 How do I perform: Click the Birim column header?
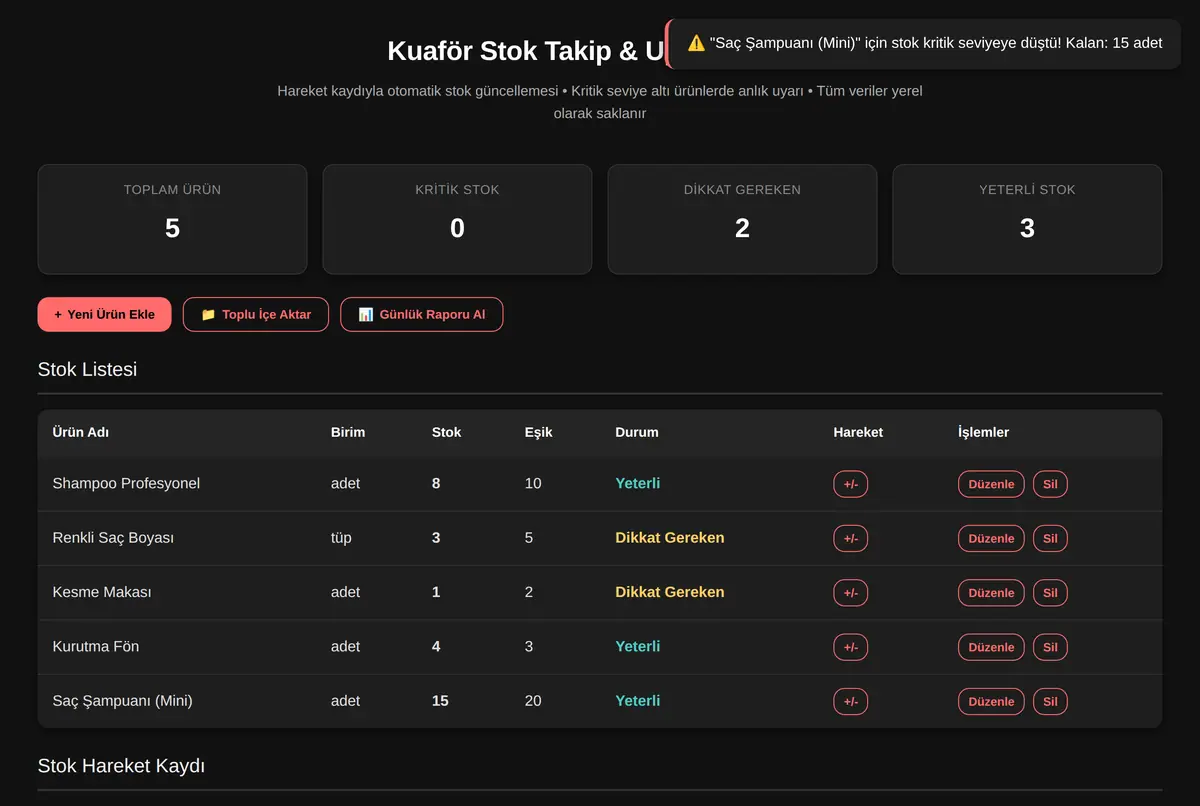point(348,432)
